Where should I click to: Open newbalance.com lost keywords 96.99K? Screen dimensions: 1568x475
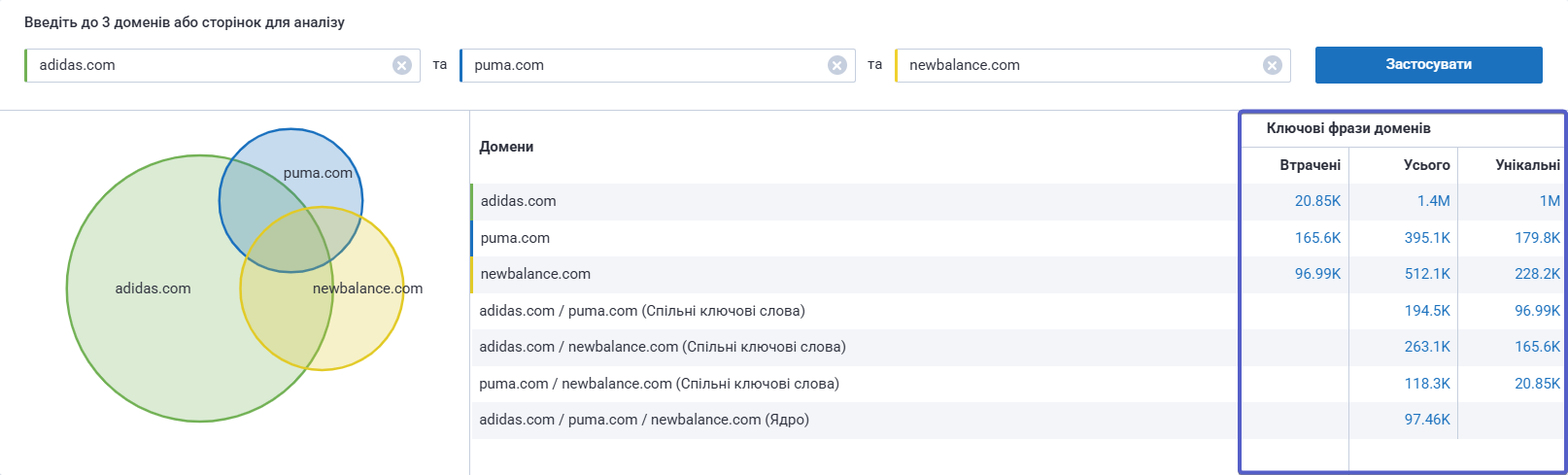[1317, 274]
